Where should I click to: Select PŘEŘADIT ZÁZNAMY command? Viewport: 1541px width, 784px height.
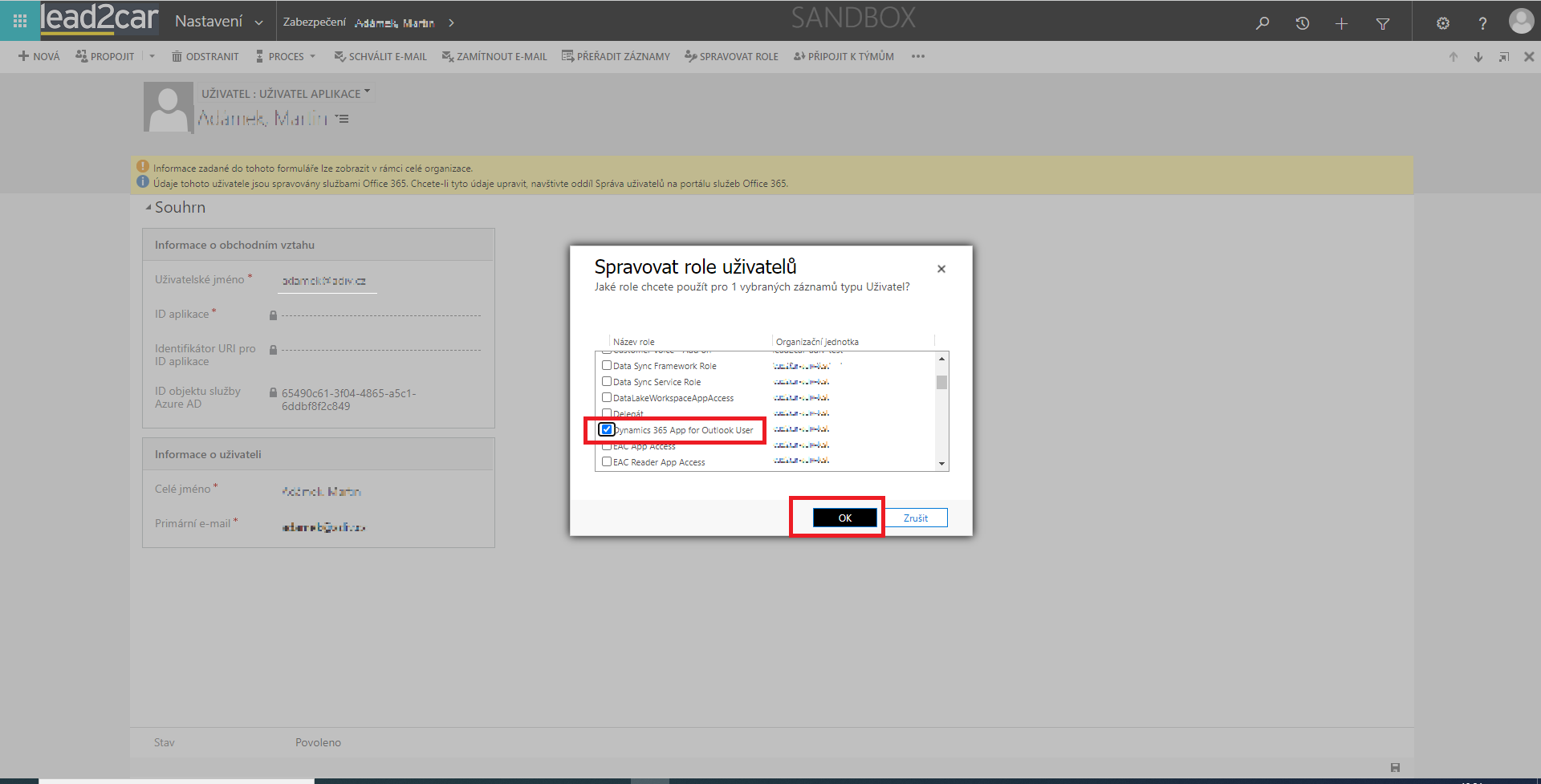[x=616, y=57]
